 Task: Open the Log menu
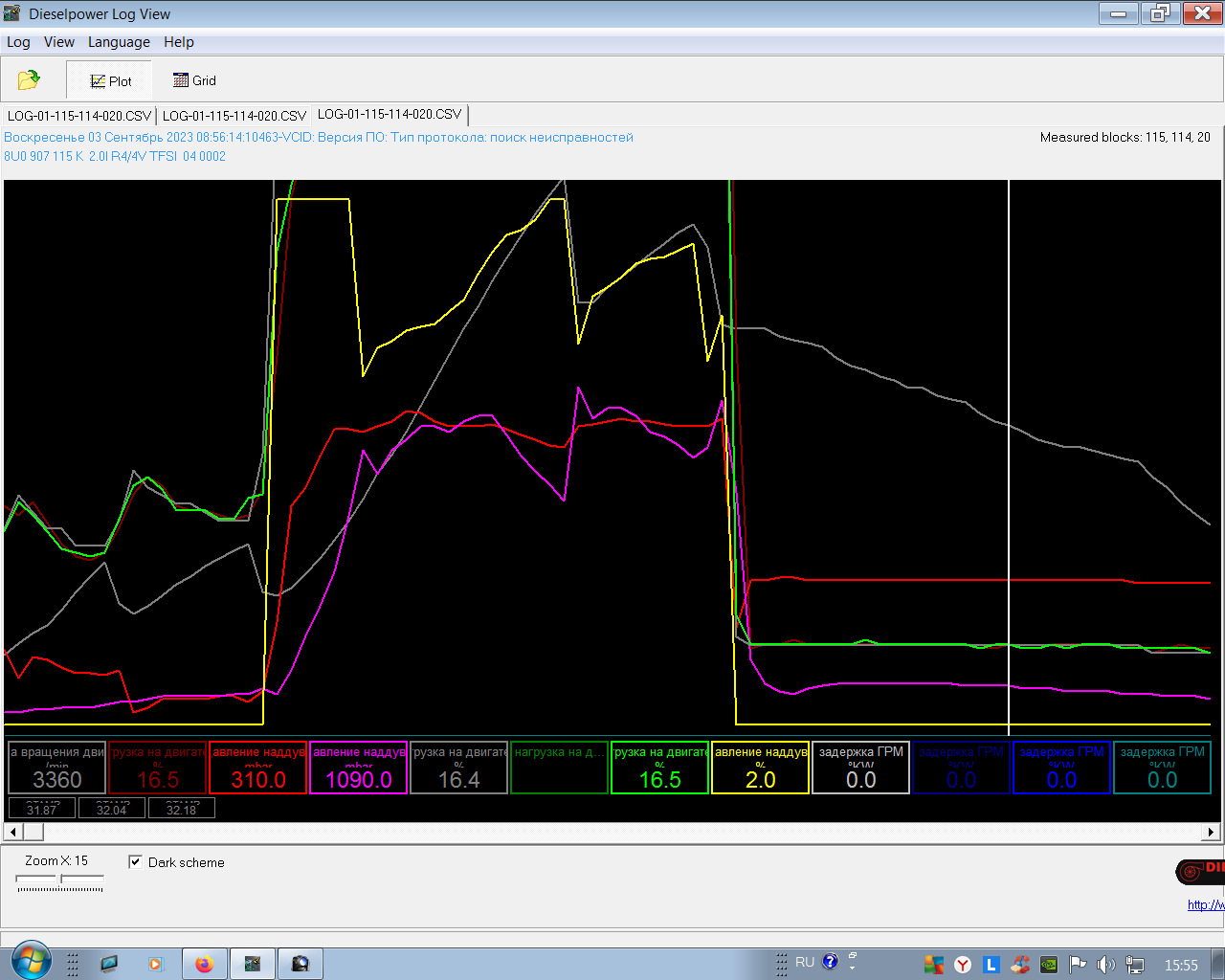18,42
